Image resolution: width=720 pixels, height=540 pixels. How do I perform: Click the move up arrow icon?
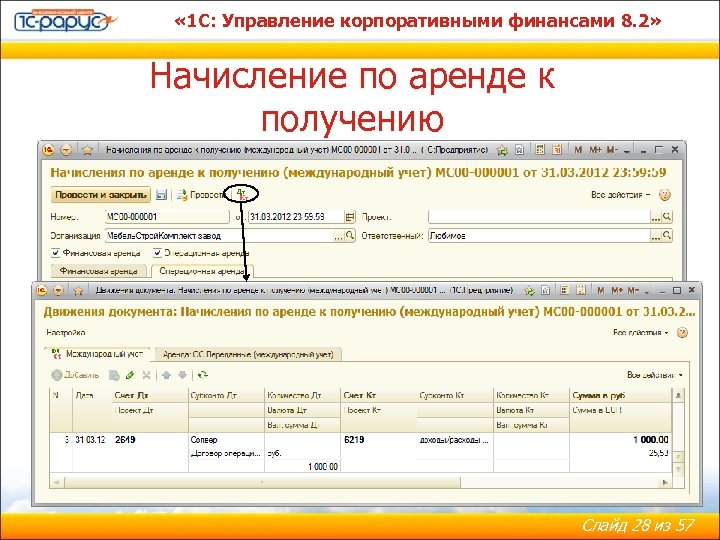(166, 375)
